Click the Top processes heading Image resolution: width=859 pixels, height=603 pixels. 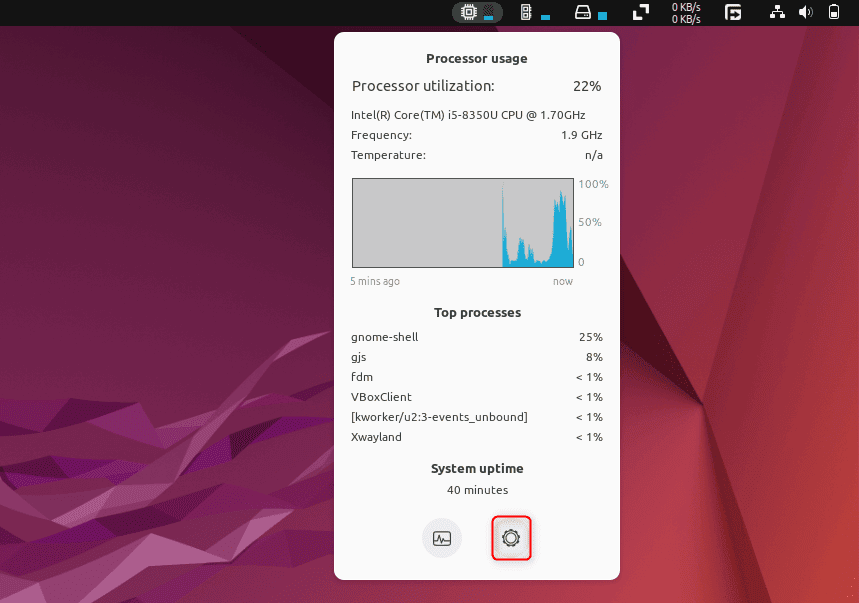point(477,313)
